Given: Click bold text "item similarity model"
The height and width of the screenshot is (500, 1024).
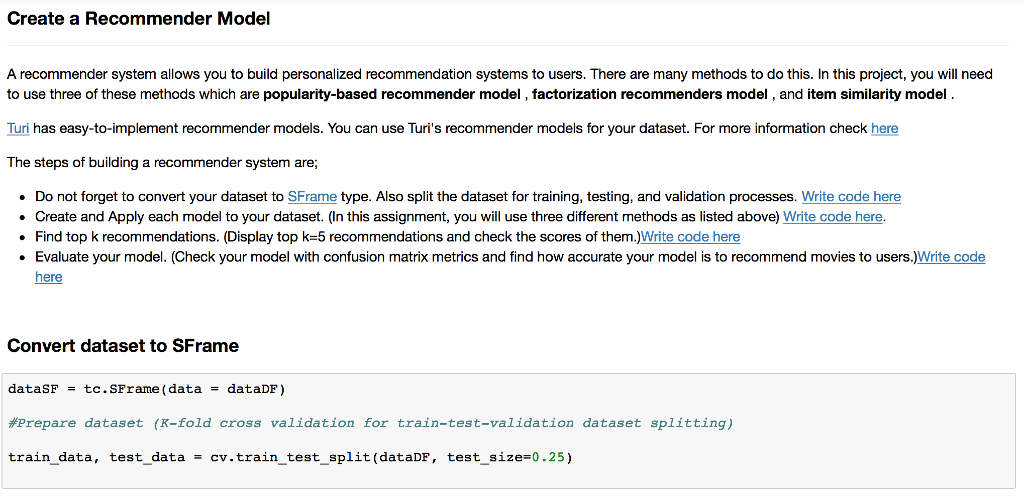Looking at the screenshot, I should tap(877, 94).
